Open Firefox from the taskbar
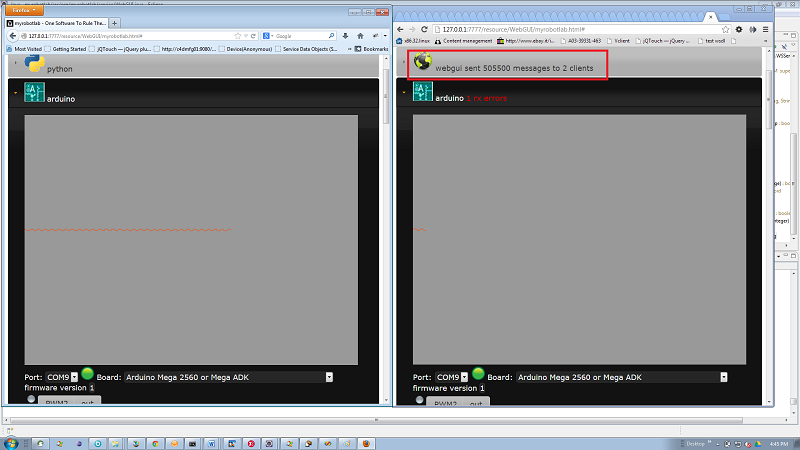 click(x=366, y=443)
